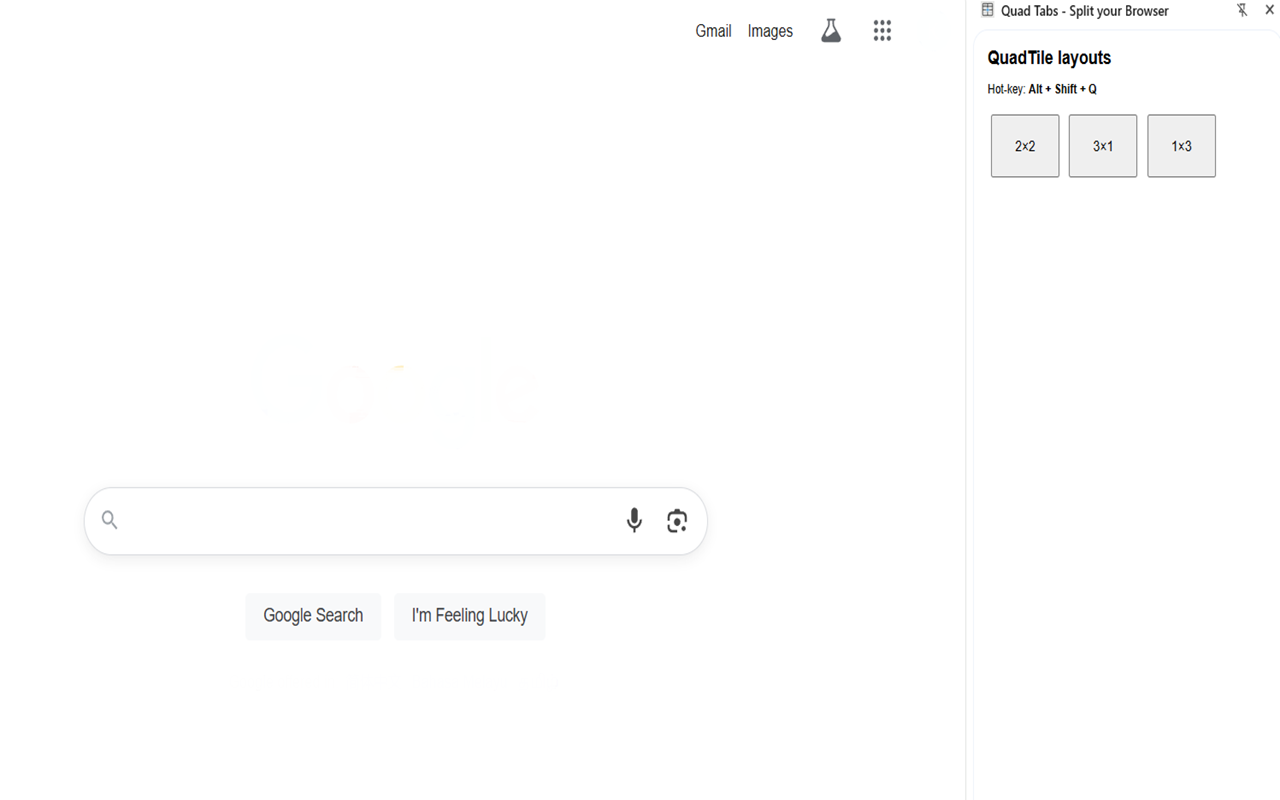Start voice search with the microphone

(634, 520)
